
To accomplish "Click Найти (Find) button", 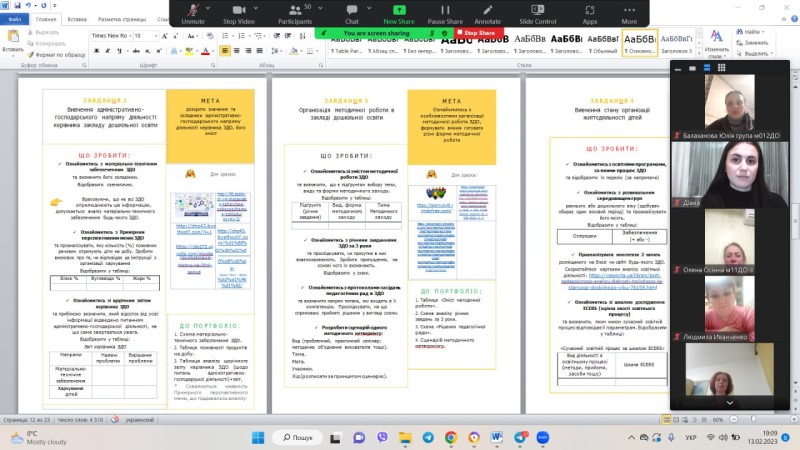I will [x=748, y=32].
